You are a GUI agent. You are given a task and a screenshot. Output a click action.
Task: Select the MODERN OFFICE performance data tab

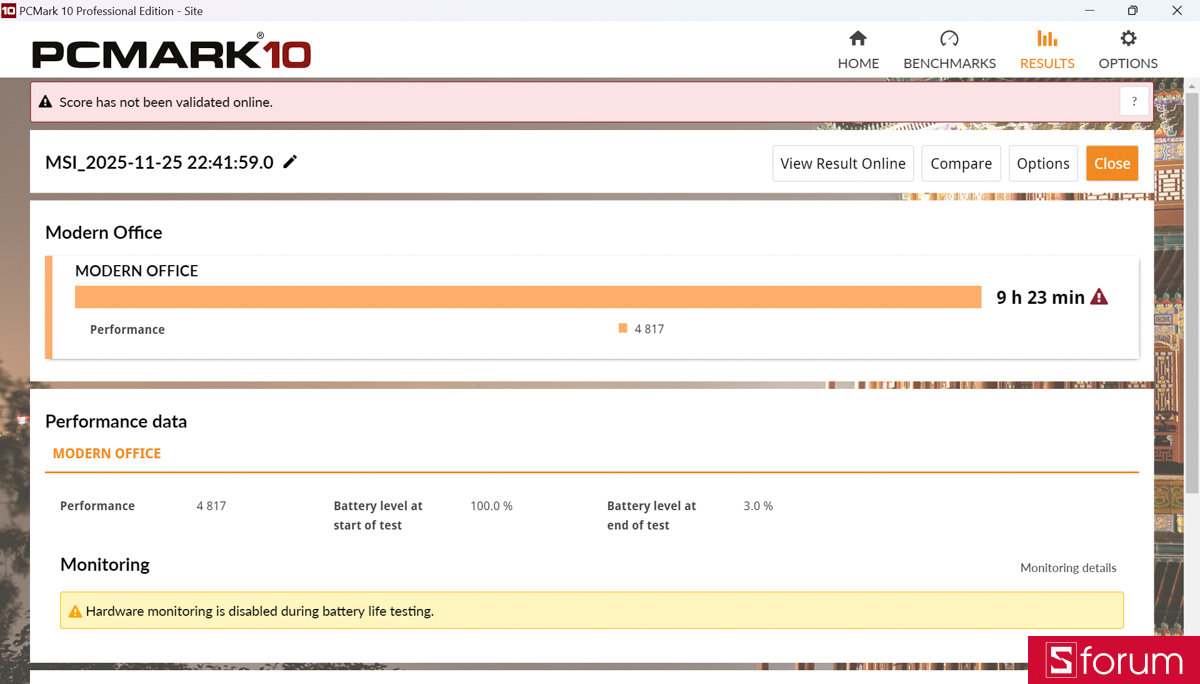click(x=107, y=453)
